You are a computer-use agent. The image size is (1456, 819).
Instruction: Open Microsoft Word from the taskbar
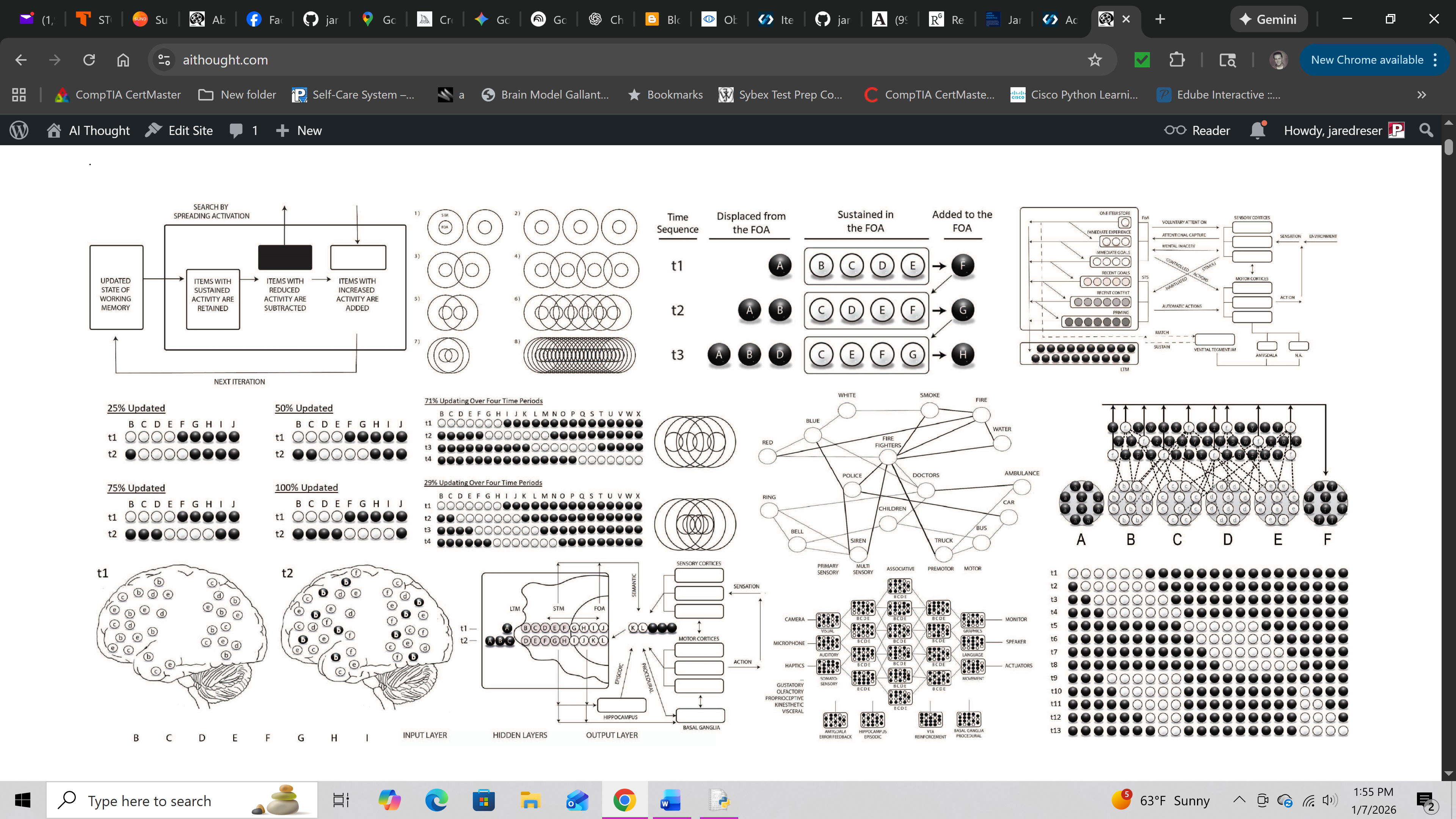671,800
